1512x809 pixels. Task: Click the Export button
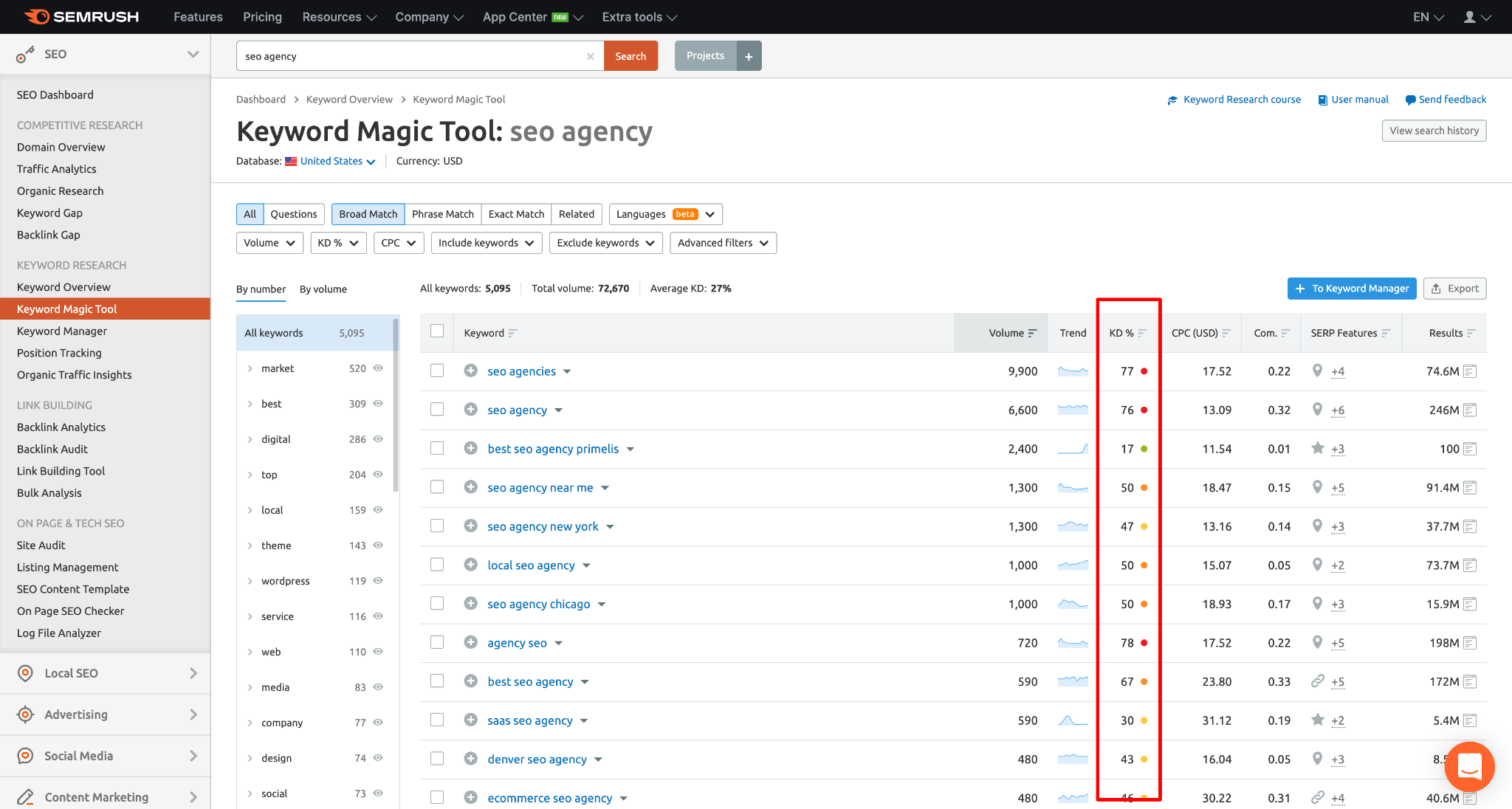click(1454, 289)
